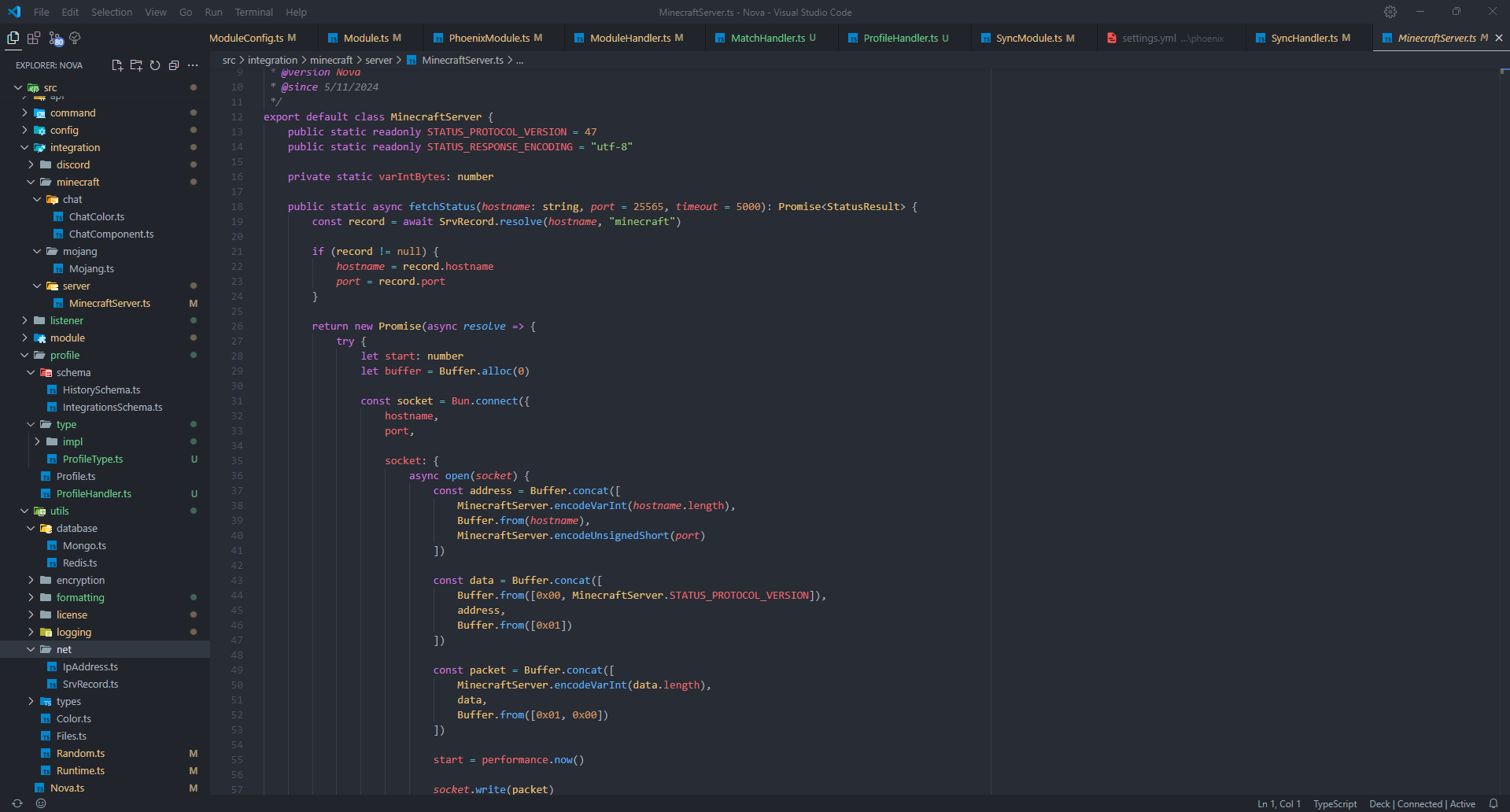Click the breadcrumb ellipsis after MinecraftServer.ts
Image resolution: width=1510 pixels, height=812 pixels.
(519, 60)
